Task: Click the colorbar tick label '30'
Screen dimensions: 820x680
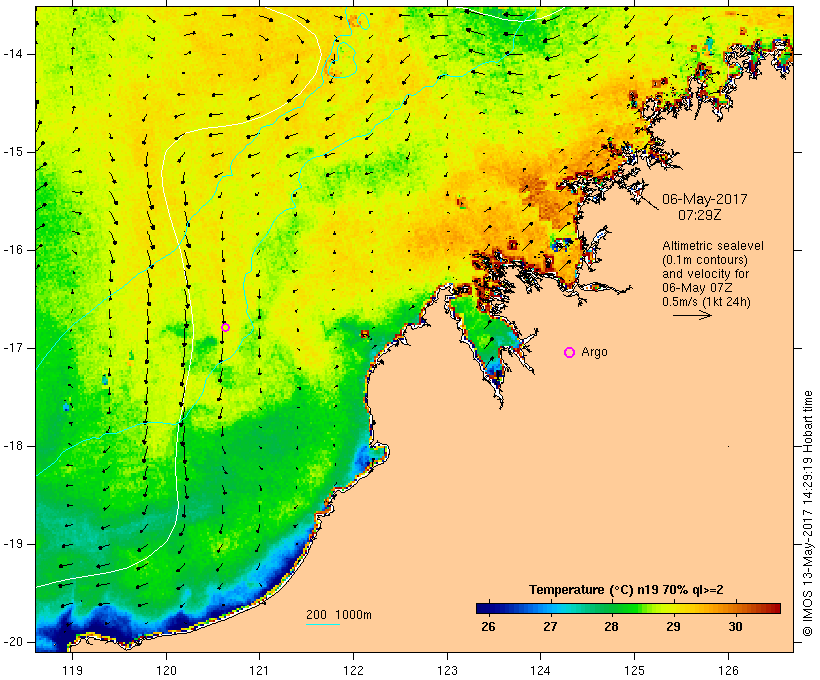Action: [735, 626]
